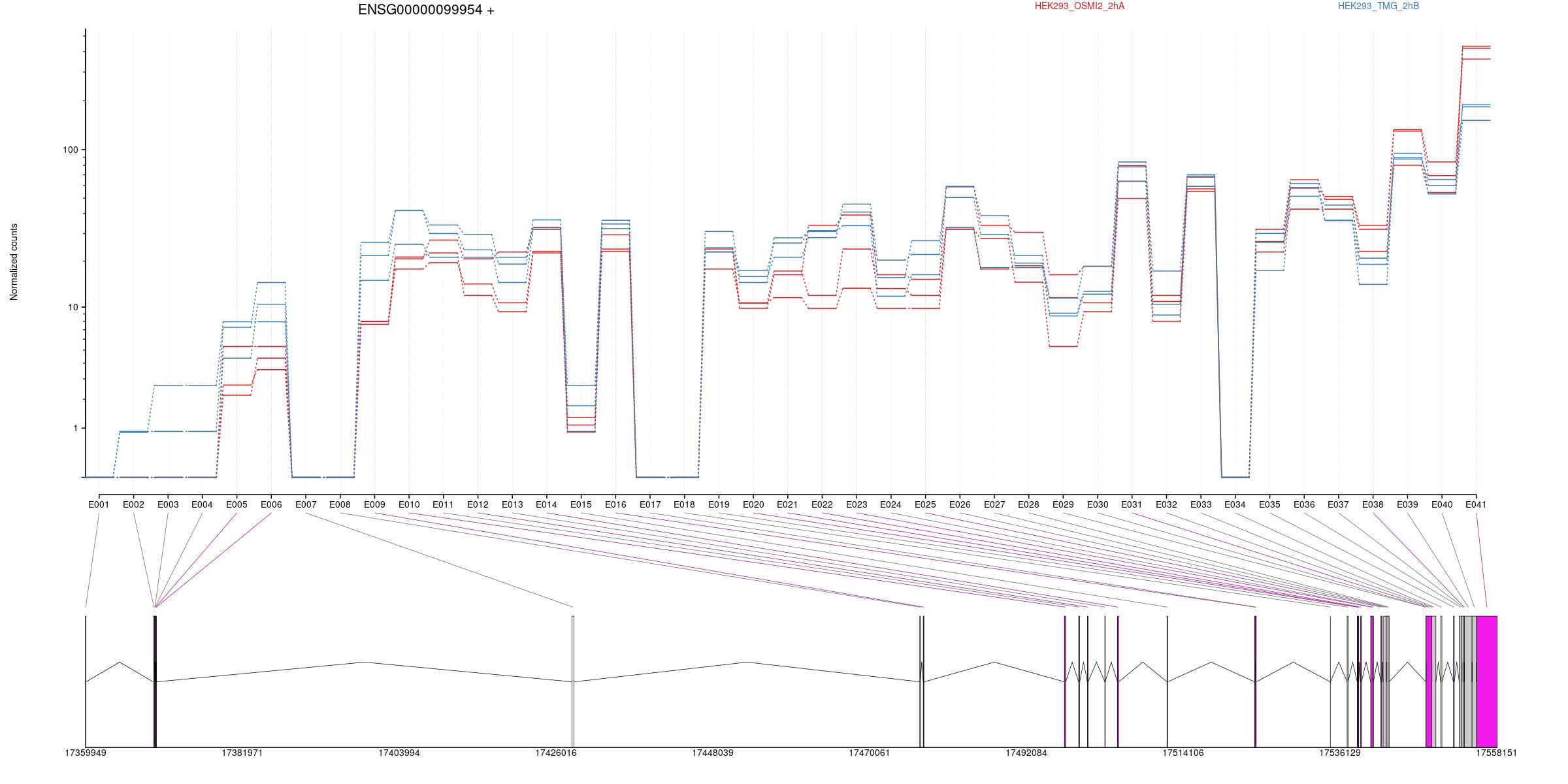Select exon label E003
This screenshot has height=784, width=1568.
(168, 505)
